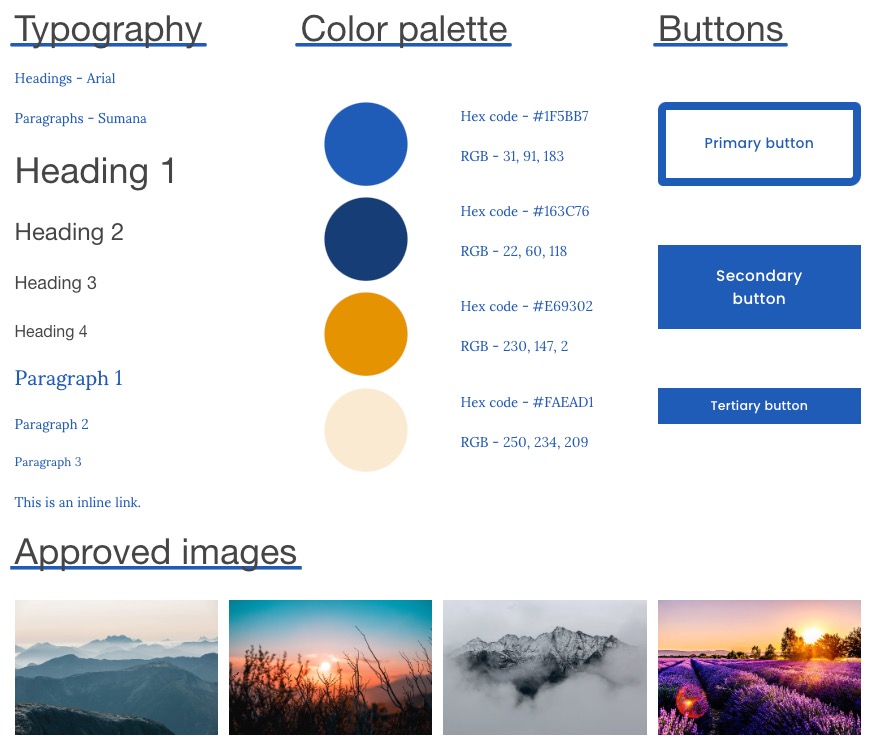Image resolution: width=872 pixels, height=747 pixels.
Task: Pick the orange #E69302 color circle
Action: 366,334
